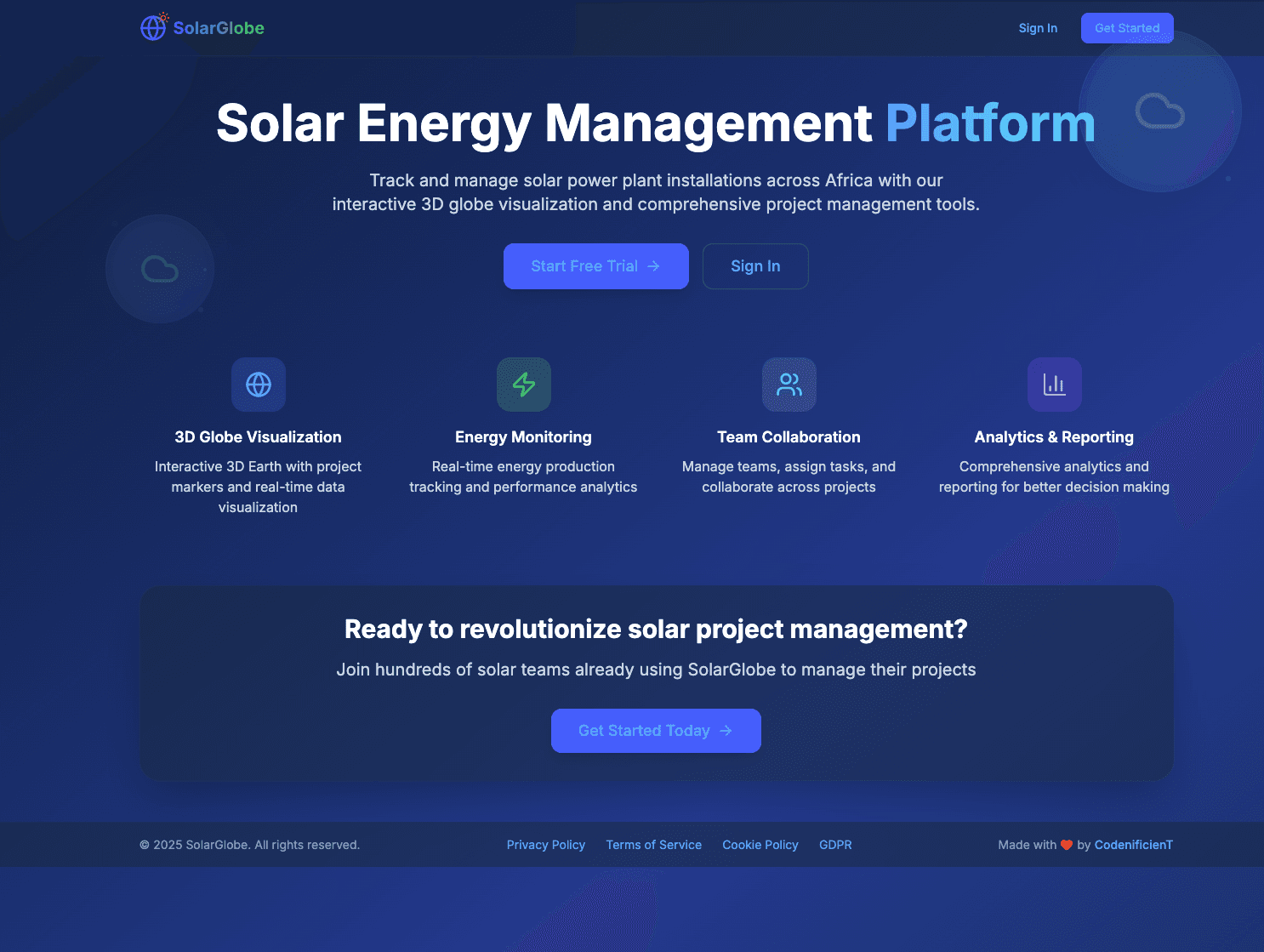Click the Team Collaboration users icon
The width and height of the screenshot is (1264, 952).
point(789,385)
